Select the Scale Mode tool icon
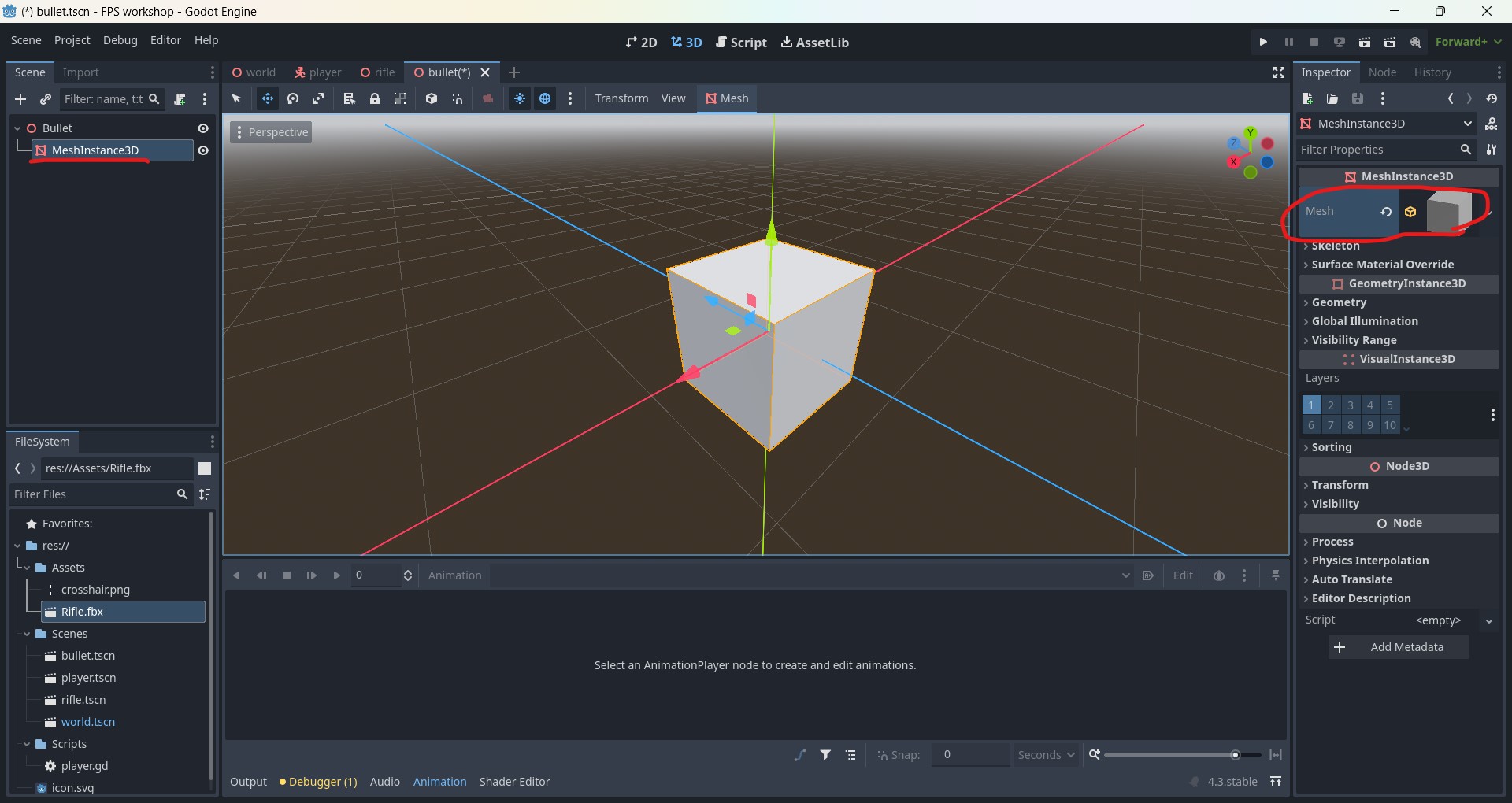This screenshot has width=1512, height=803. coord(318,98)
